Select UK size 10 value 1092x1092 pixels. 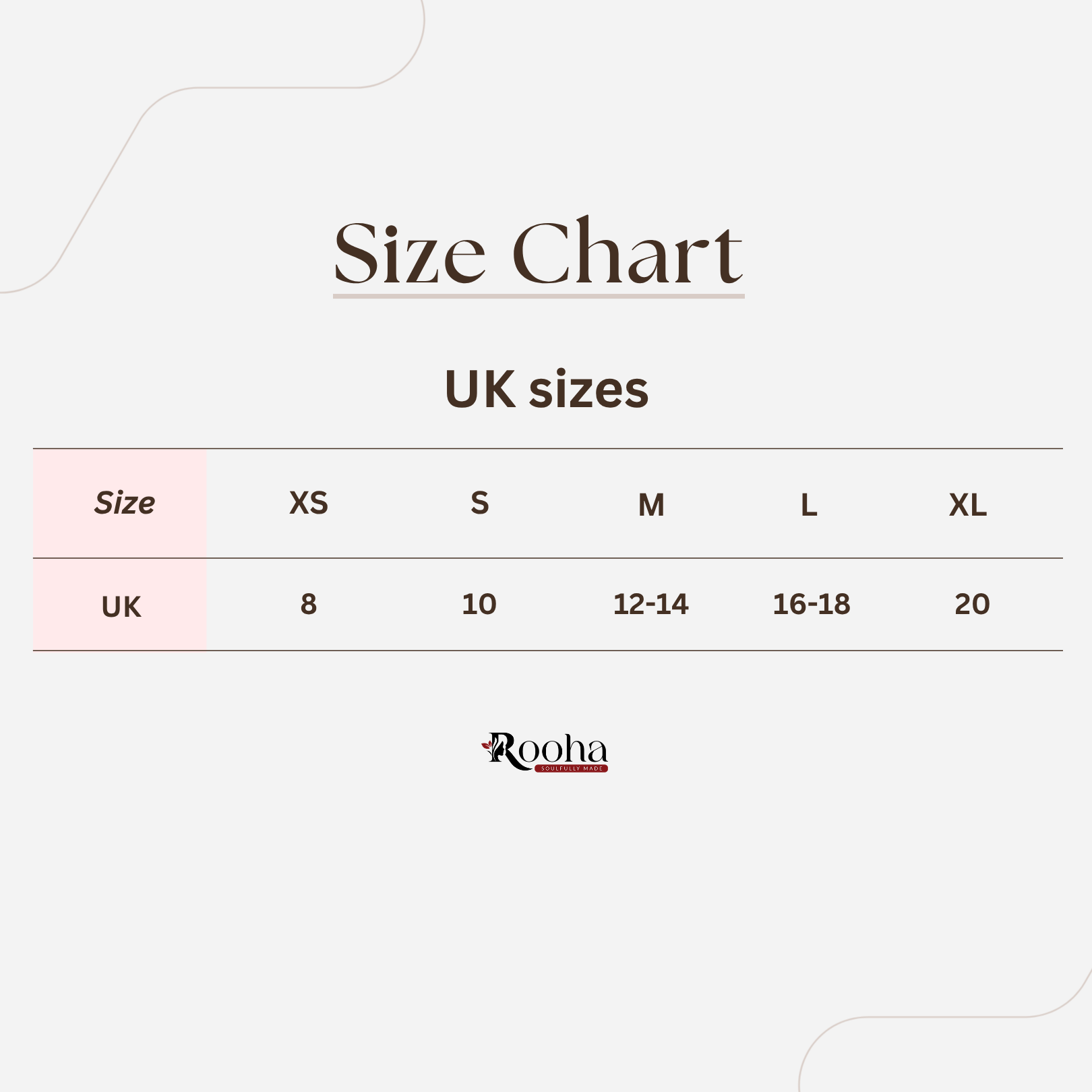pos(479,604)
